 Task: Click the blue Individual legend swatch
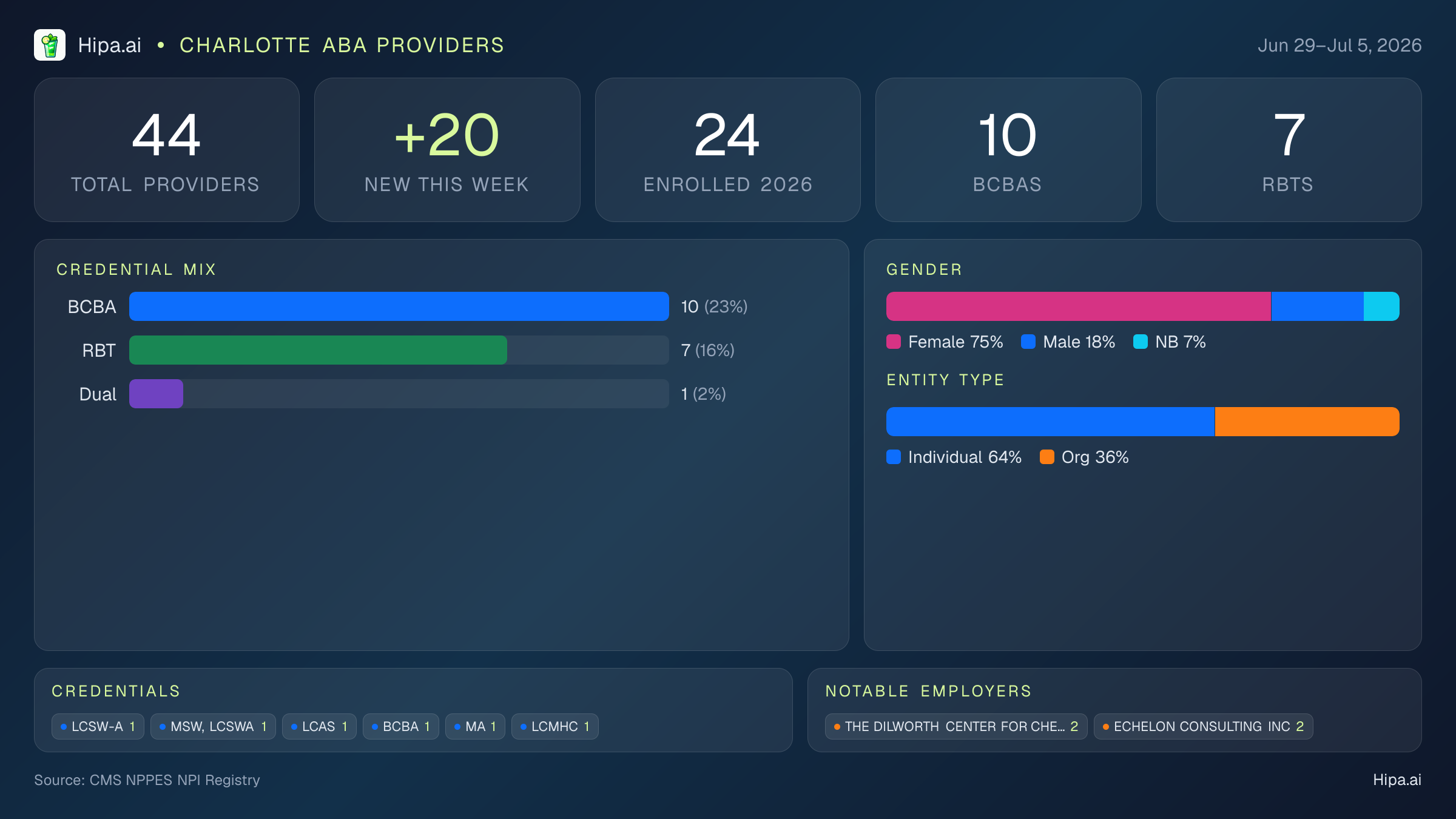(x=894, y=457)
